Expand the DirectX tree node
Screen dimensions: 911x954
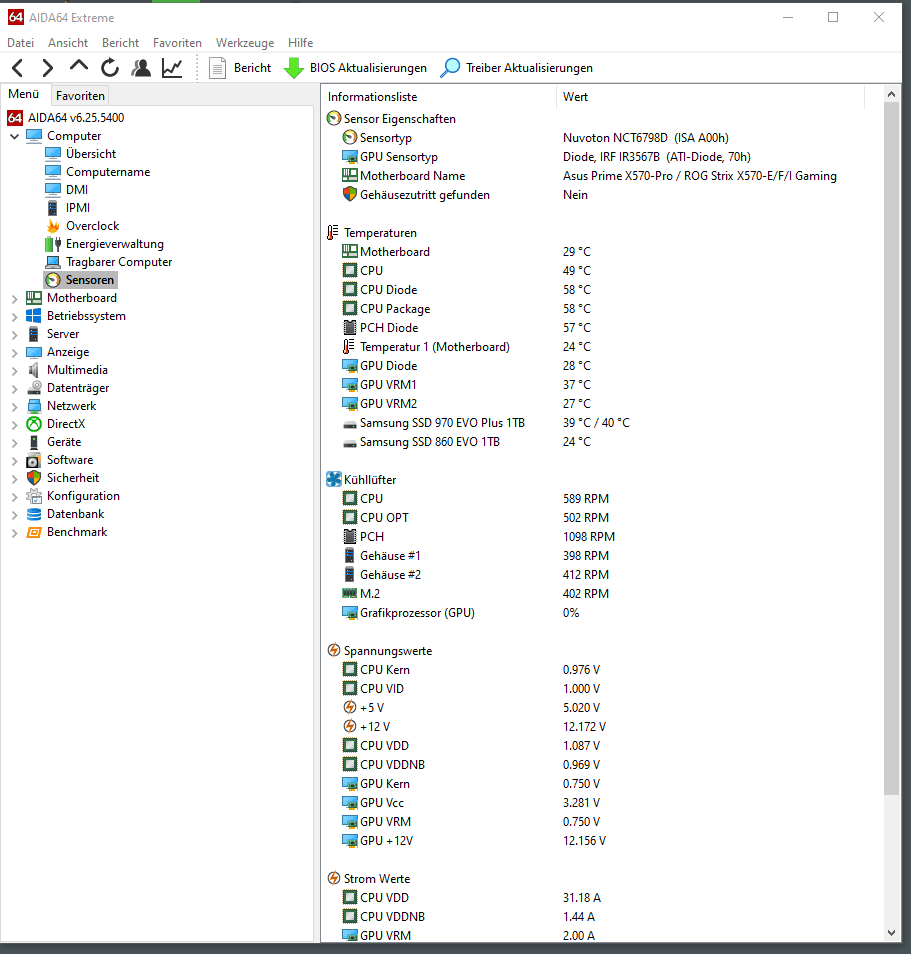(x=15, y=425)
